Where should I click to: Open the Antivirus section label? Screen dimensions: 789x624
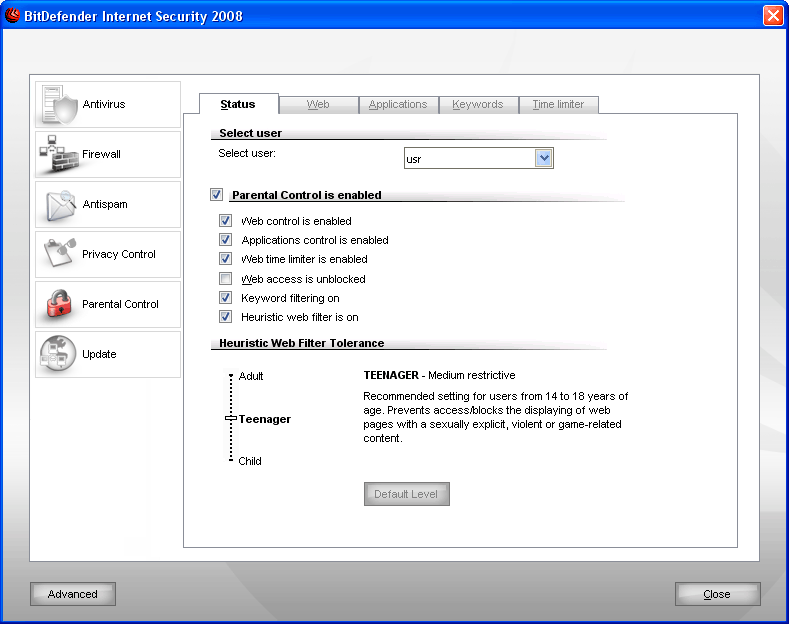click(104, 104)
